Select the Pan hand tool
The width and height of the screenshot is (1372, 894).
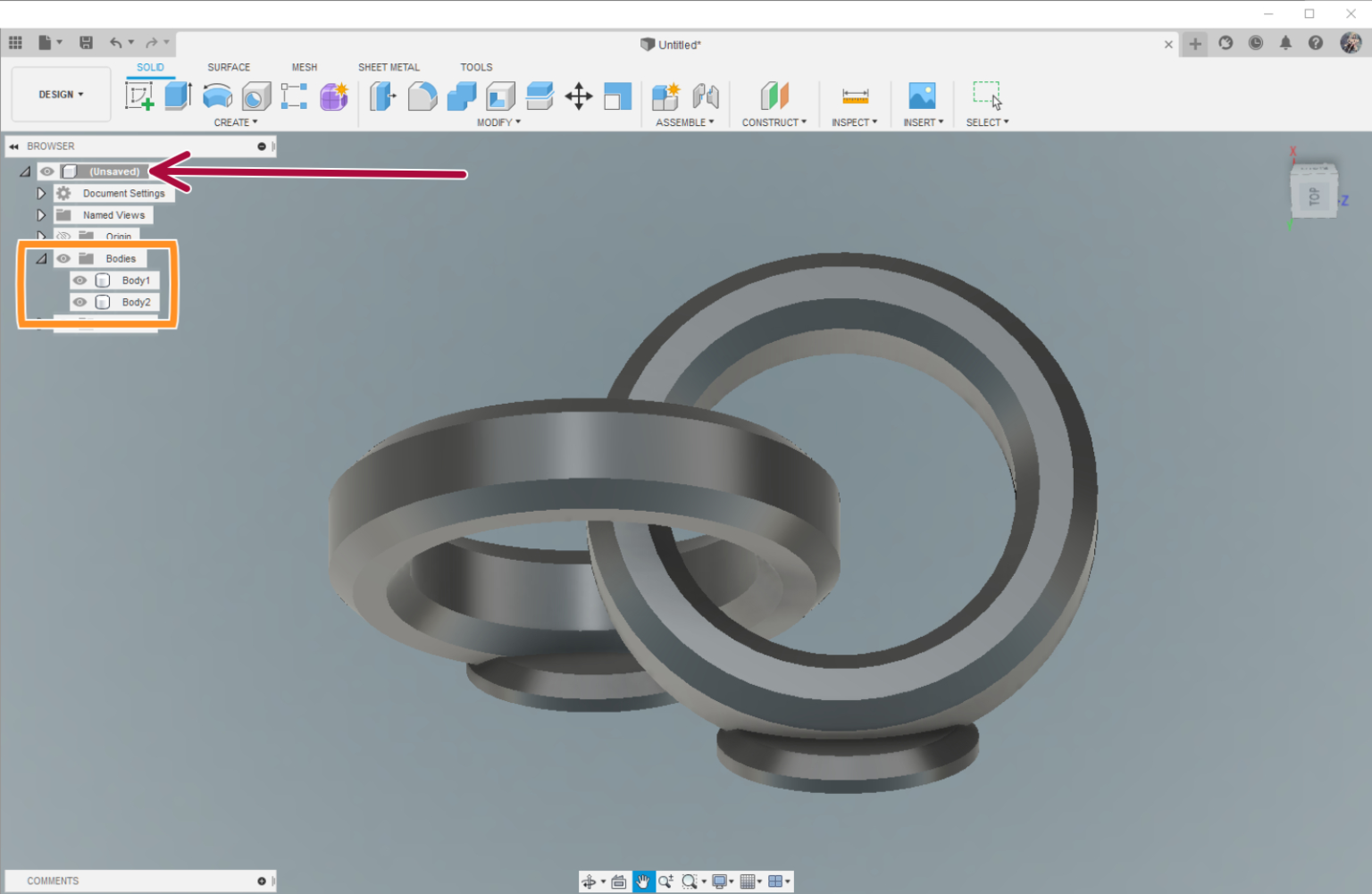pos(642,881)
